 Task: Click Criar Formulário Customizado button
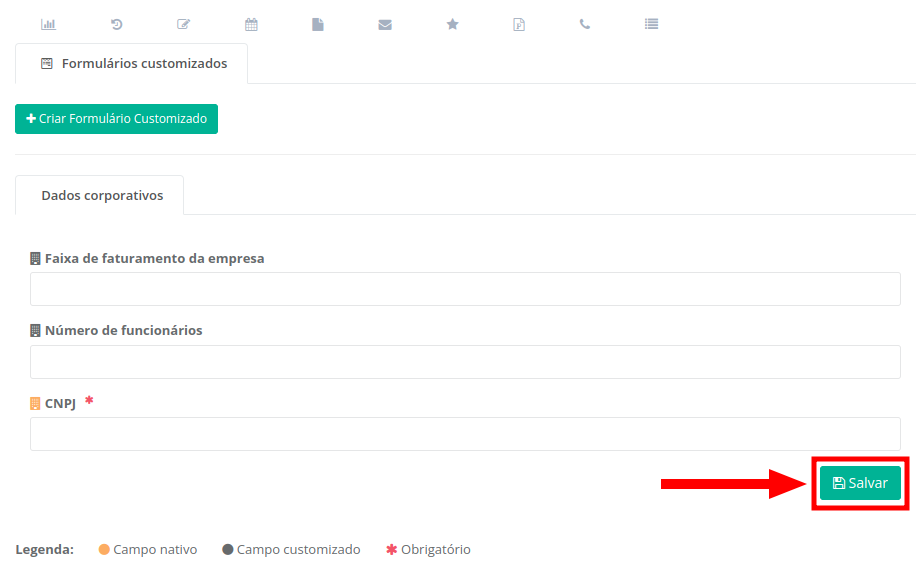pyautogui.click(x=116, y=119)
